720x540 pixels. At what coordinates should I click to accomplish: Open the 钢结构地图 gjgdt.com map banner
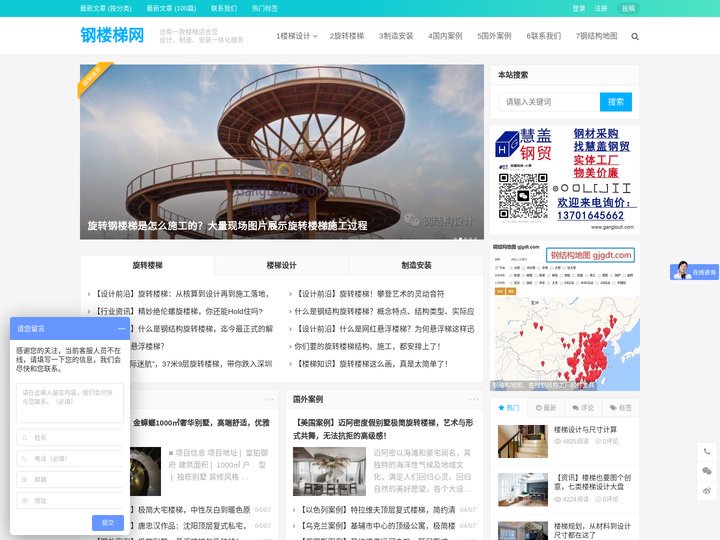tap(565, 316)
